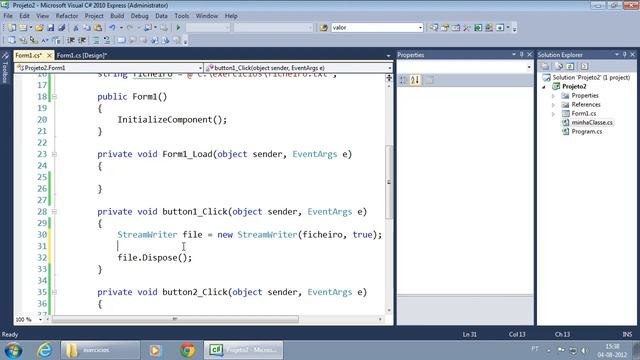Expand the References folder node

[x=553, y=105]
